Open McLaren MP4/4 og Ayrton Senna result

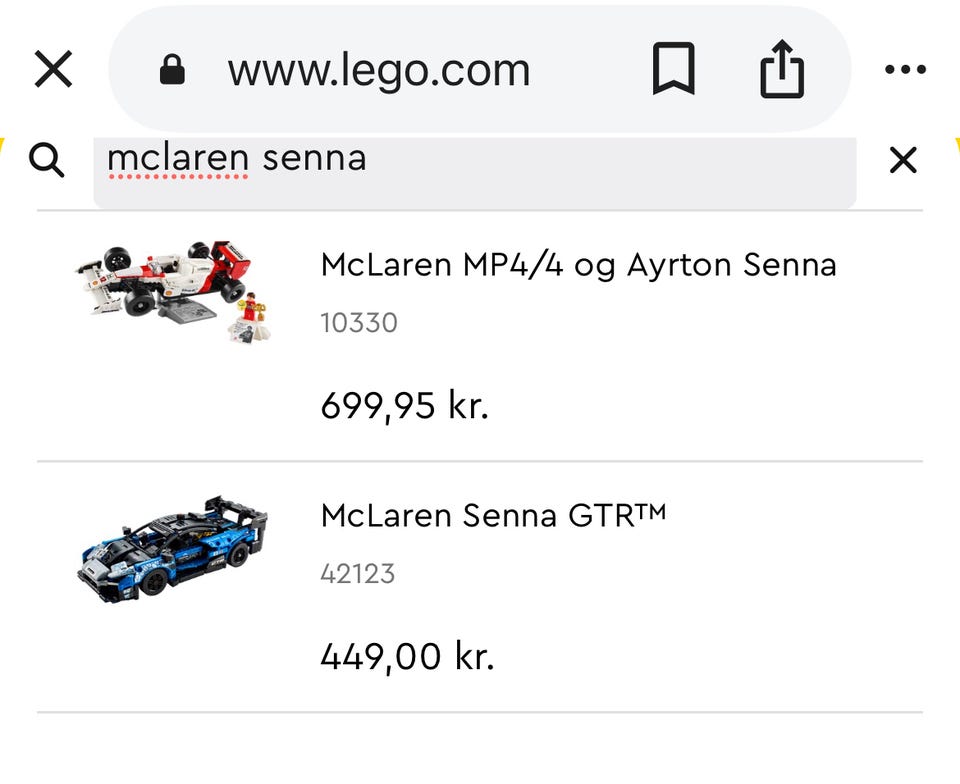coord(578,265)
